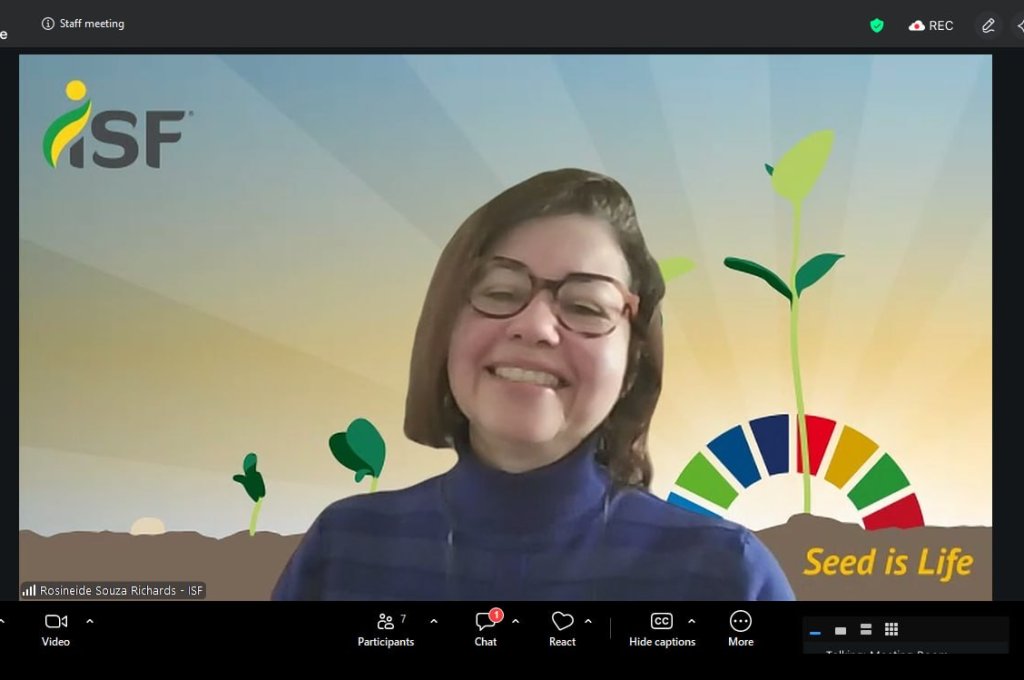Click the info icon beside Staff meeting

pyautogui.click(x=47, y=23)
